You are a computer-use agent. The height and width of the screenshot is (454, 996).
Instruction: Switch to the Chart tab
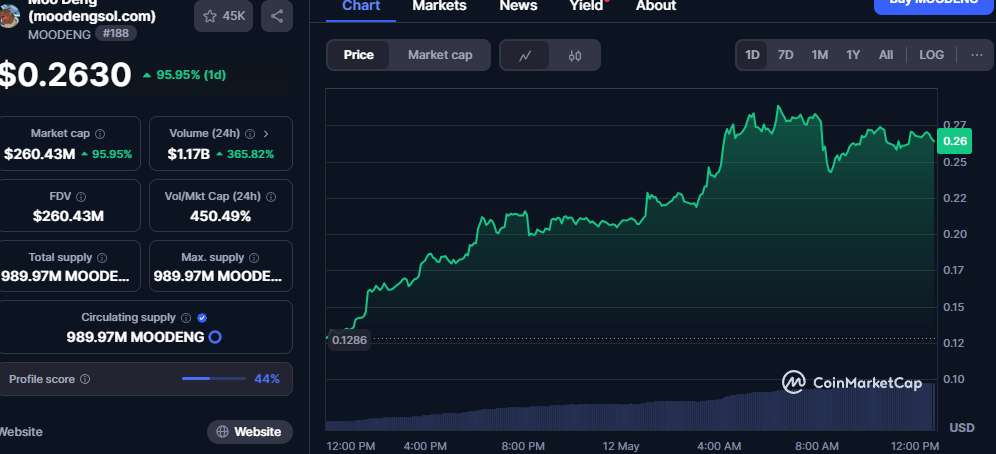(361, 6)
